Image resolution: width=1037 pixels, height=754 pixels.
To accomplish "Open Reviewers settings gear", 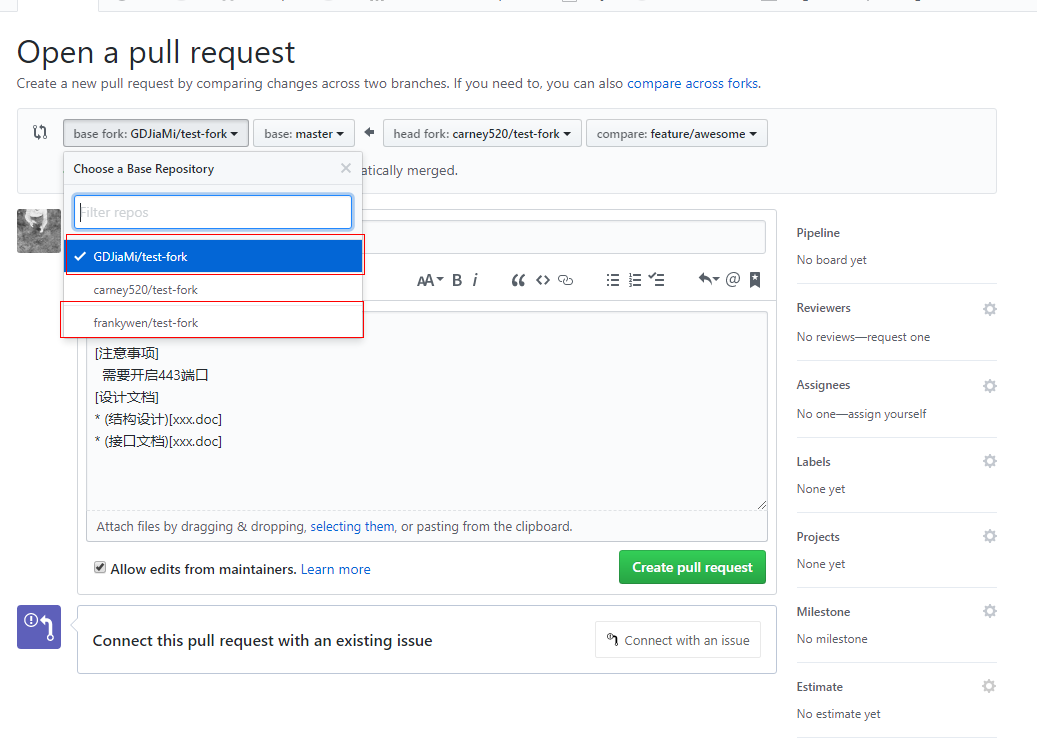I will pos(989,308).
